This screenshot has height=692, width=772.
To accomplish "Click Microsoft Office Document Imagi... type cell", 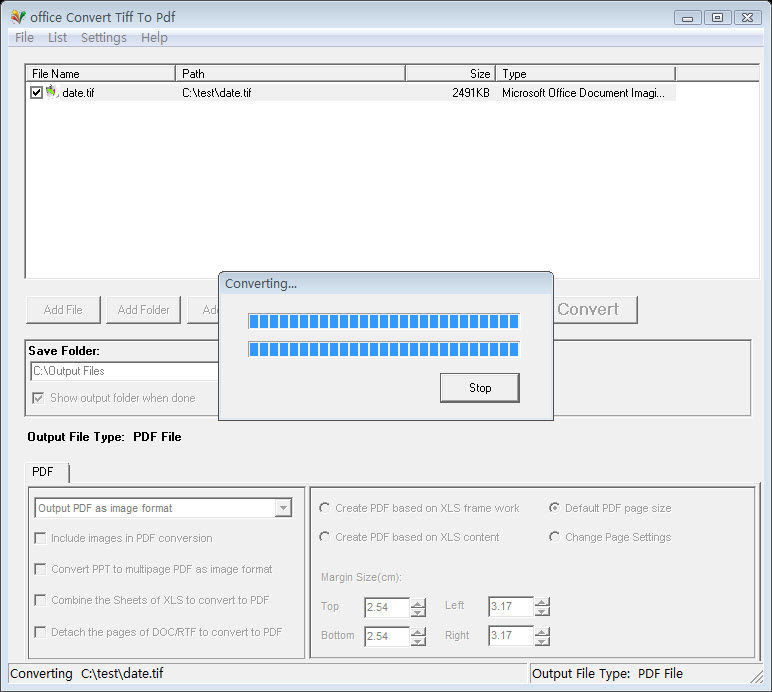I will [583, 93].
